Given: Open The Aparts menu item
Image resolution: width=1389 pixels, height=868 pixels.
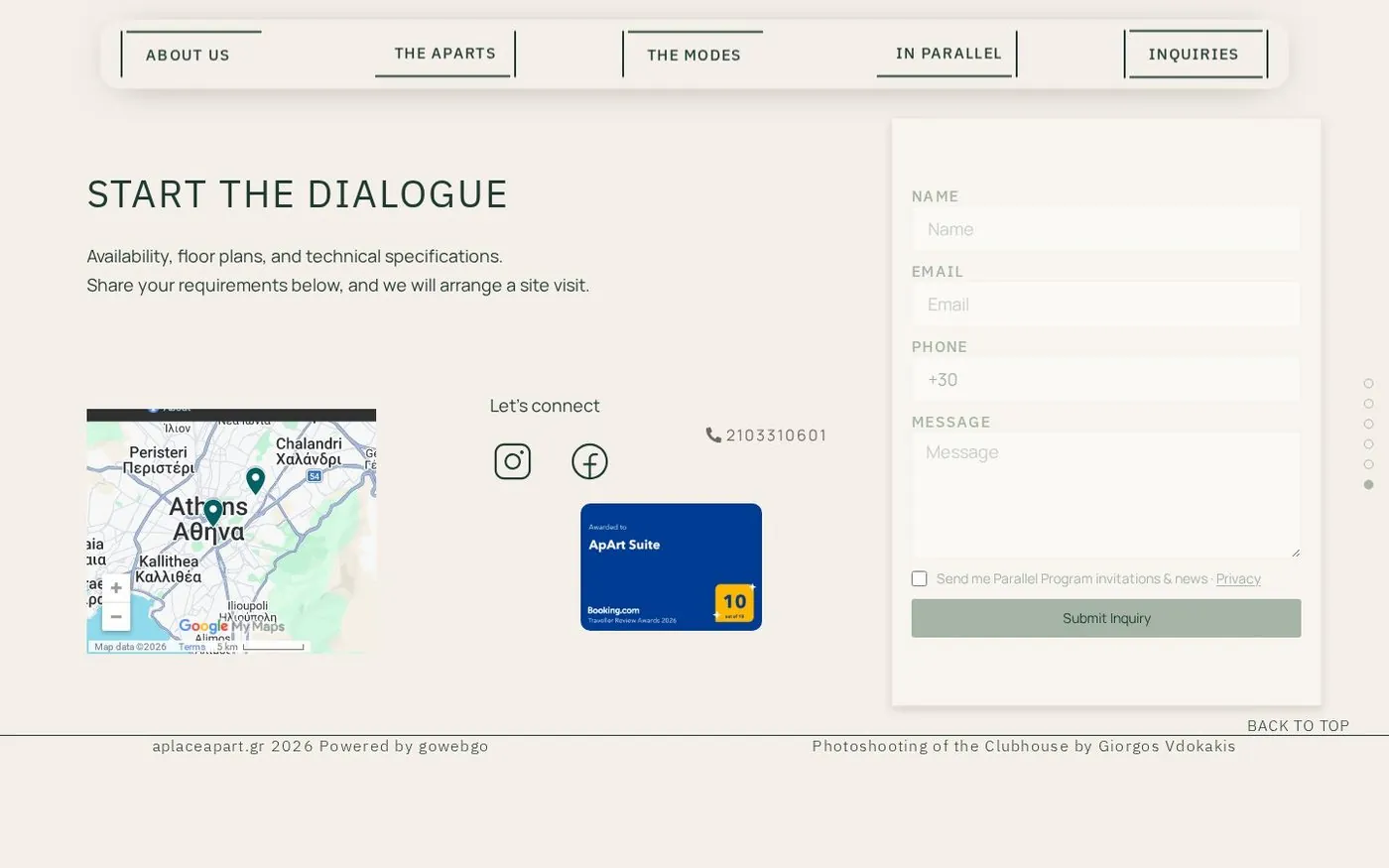Looking at the screenshot, I should tap(445, 54).
